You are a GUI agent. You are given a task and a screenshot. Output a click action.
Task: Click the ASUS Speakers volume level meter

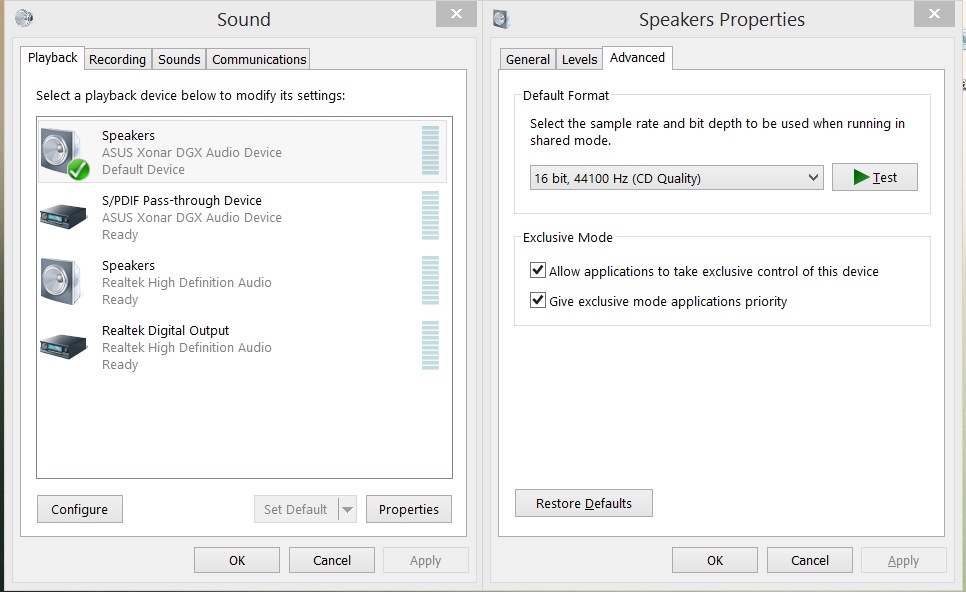point(431,152)
